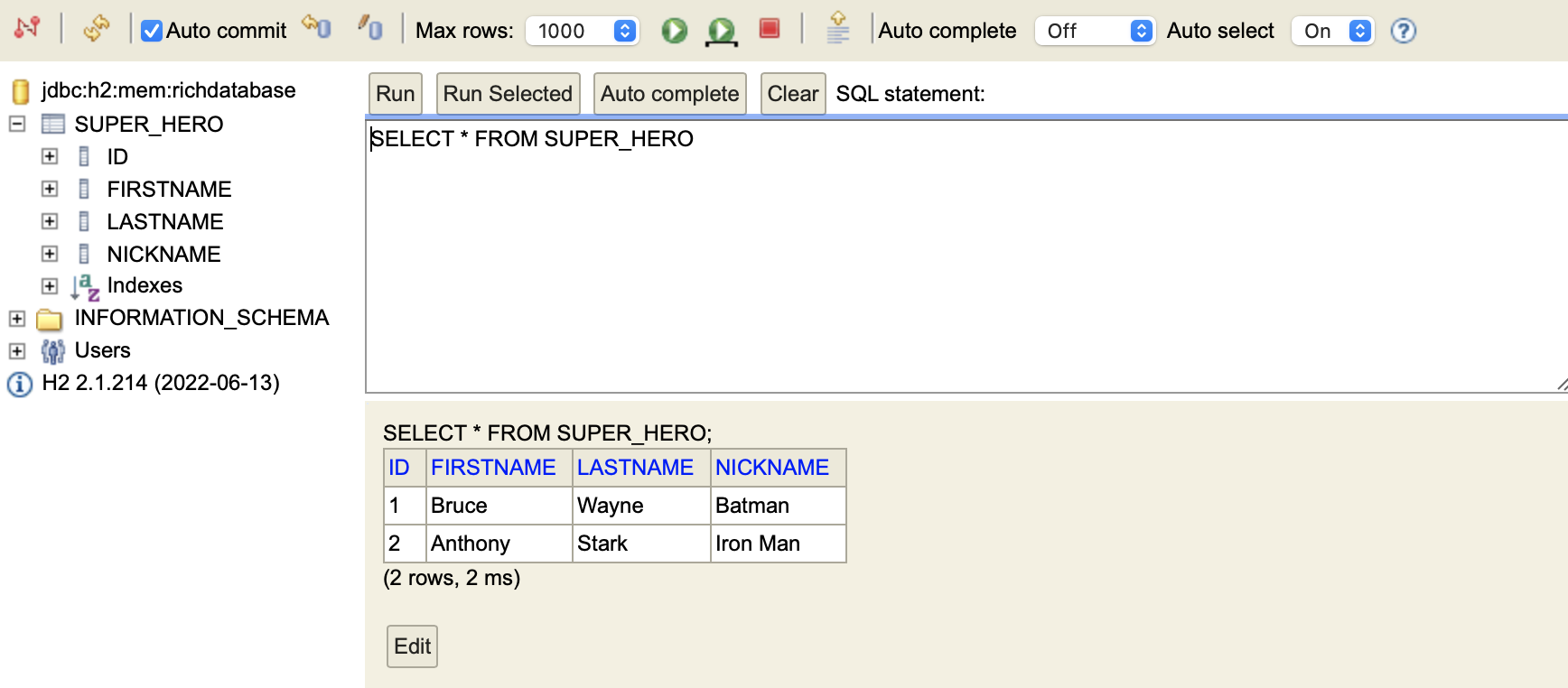Image resolution: width=1568 pixels, height=688 pixels.
Task: Toggle the Auto commit checkbox
Action: [152, 31]
